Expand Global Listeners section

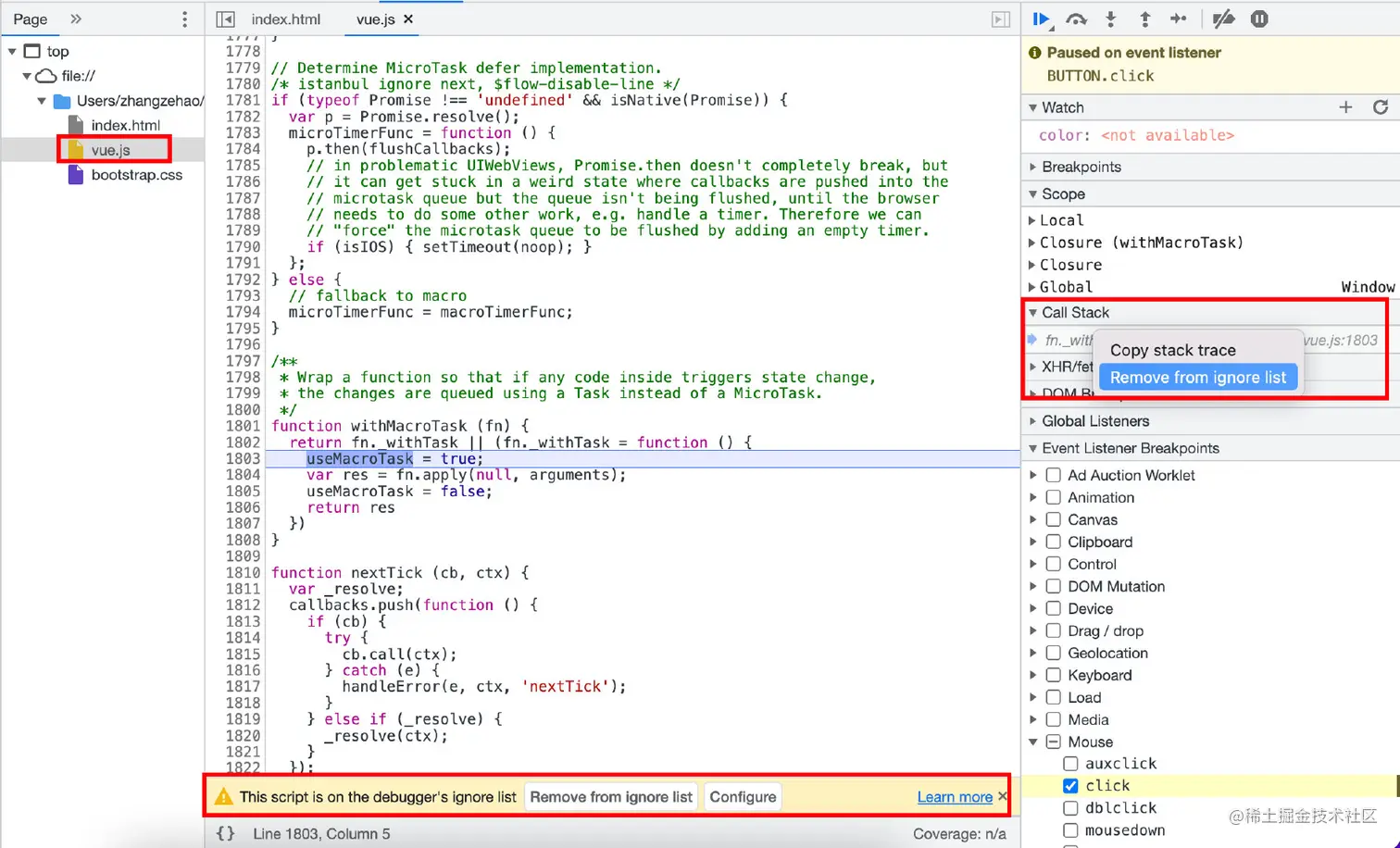(x=1032, y=420)
